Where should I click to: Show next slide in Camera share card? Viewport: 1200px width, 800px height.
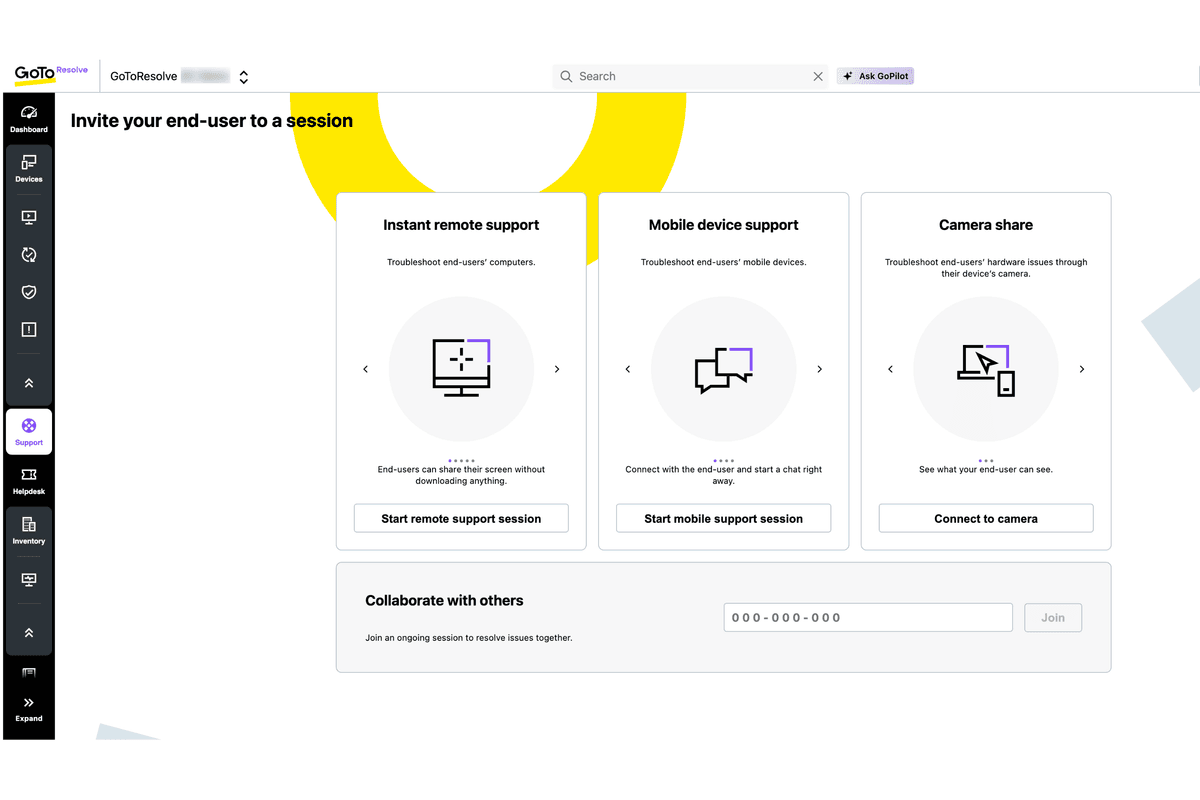(1082, 369)
